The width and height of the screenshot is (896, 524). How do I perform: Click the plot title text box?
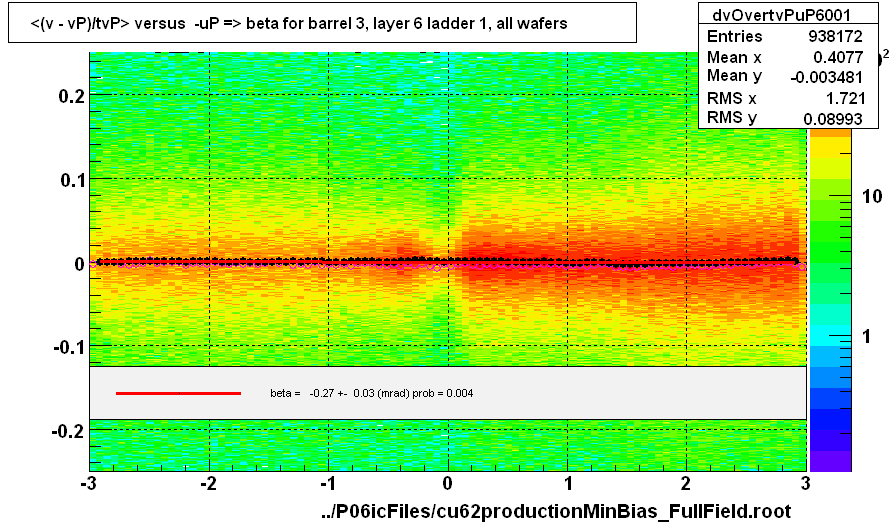point(322,23)
